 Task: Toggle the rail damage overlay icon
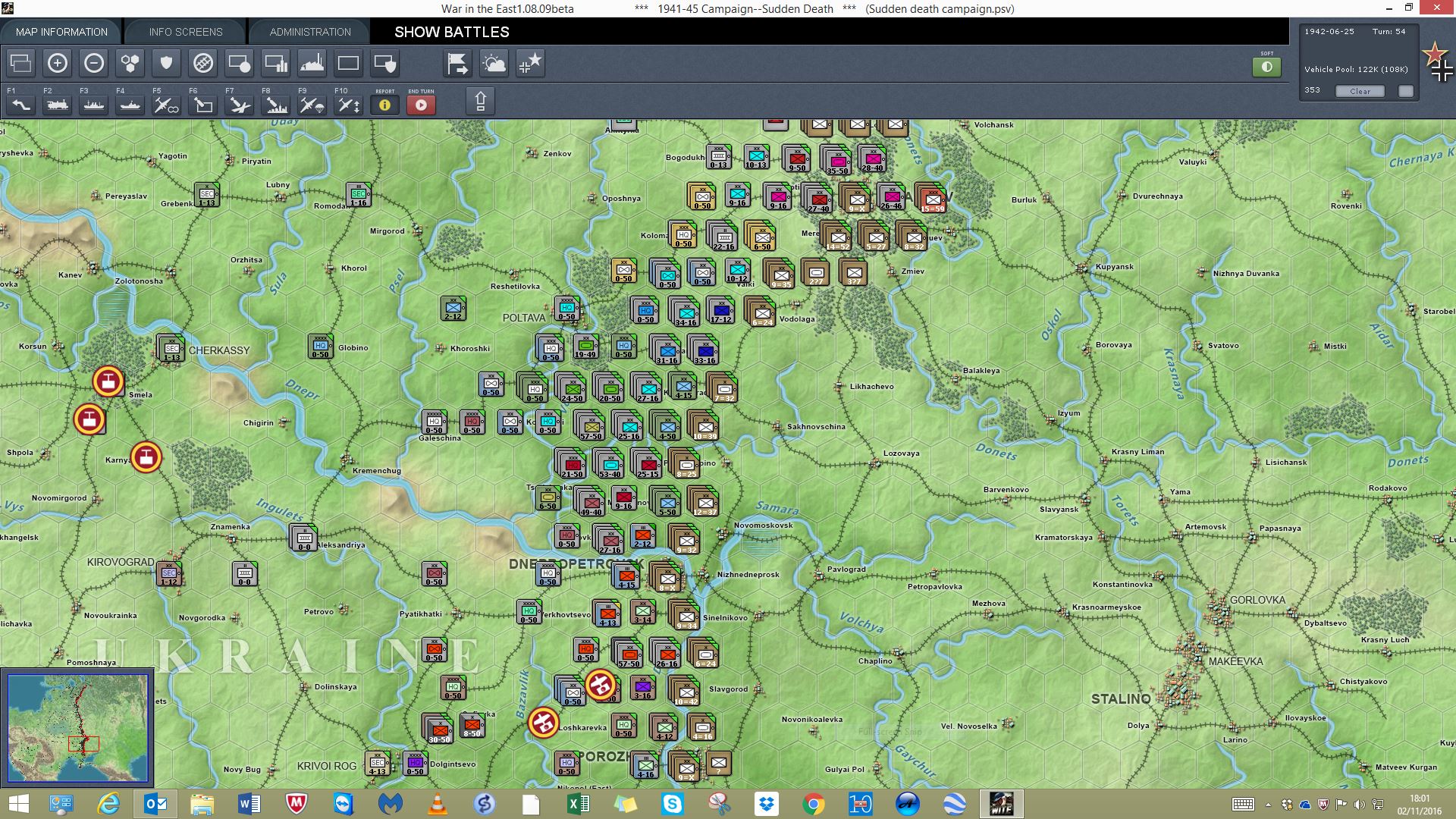click(202, 64)
